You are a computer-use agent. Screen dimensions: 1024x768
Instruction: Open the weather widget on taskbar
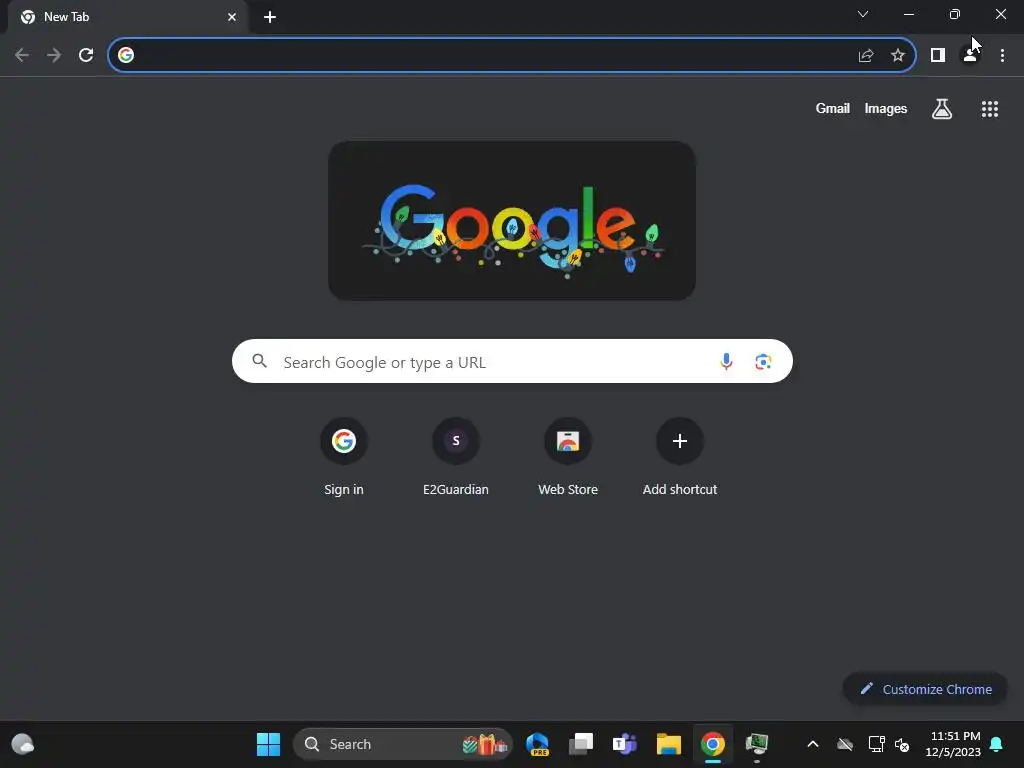[x=23, y=744]
